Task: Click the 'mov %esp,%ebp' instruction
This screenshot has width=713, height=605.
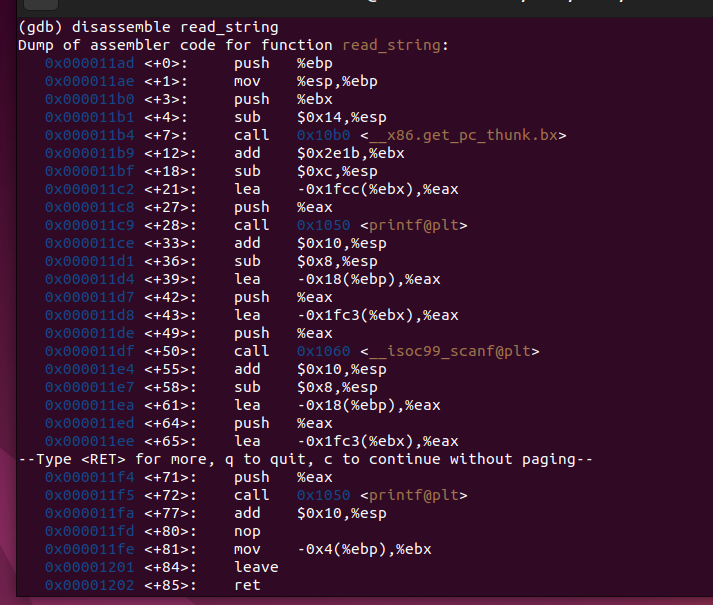Action: (306, 81)
